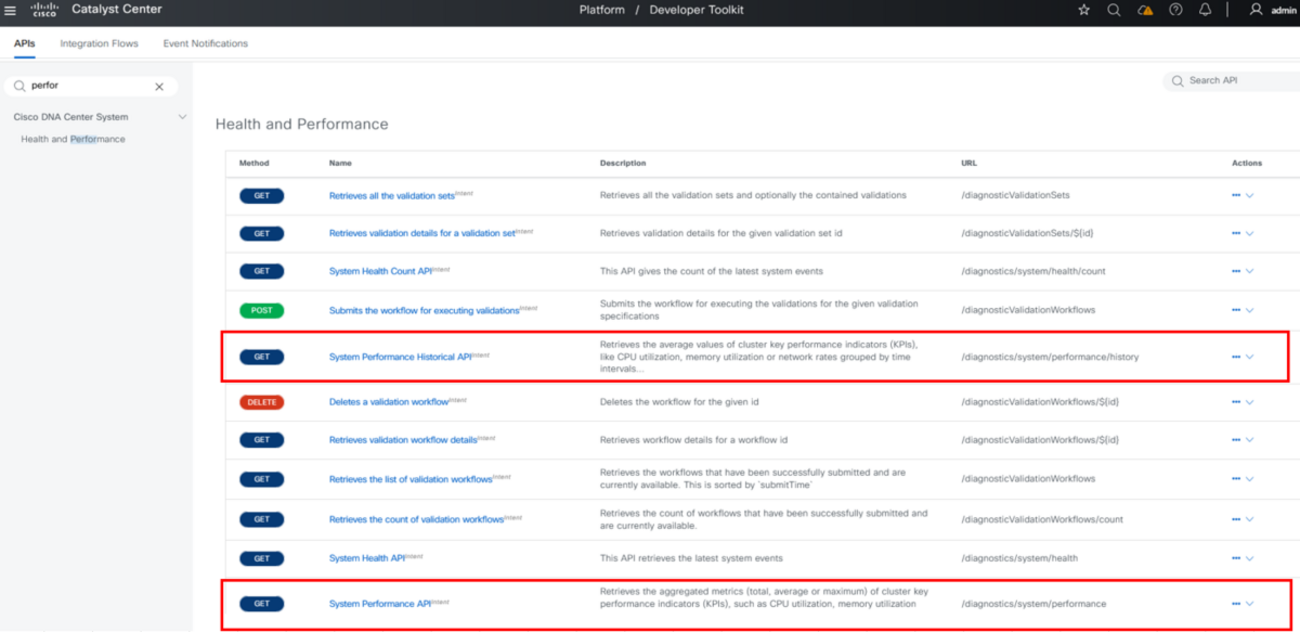Expand the Retrieves validation workflow details row
Image resolution: width=1300 pixels, height=632 pixels.
(1250, 440)
